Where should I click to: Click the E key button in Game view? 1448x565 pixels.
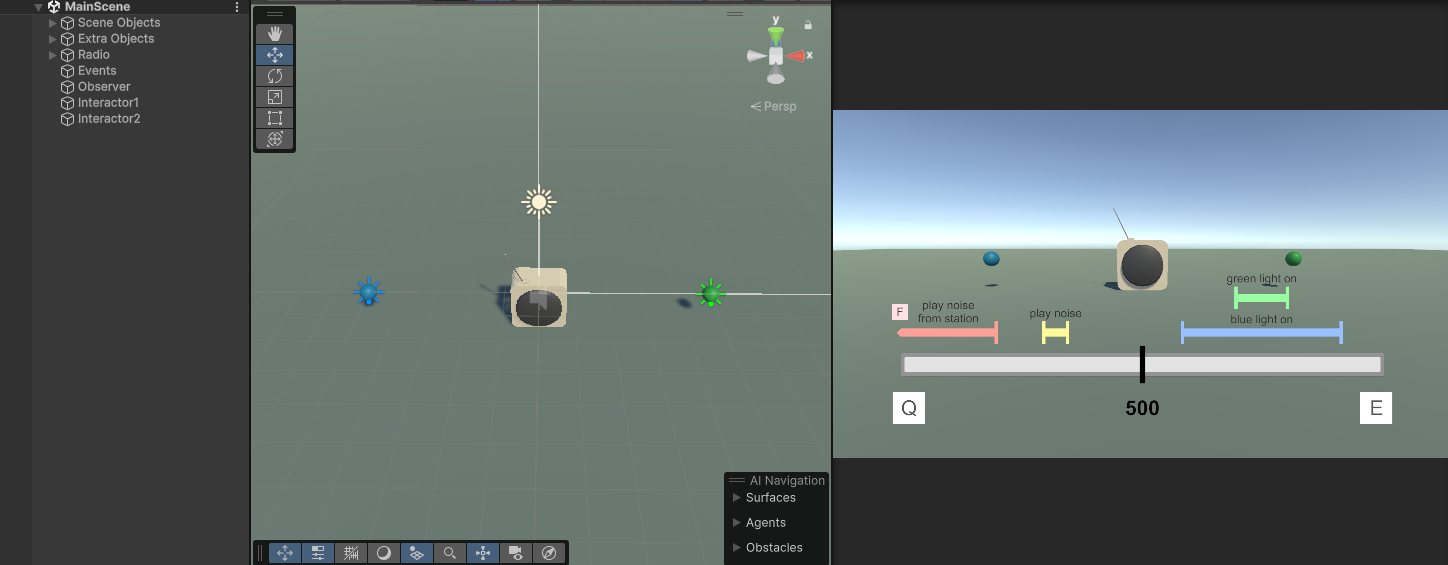1376,408
